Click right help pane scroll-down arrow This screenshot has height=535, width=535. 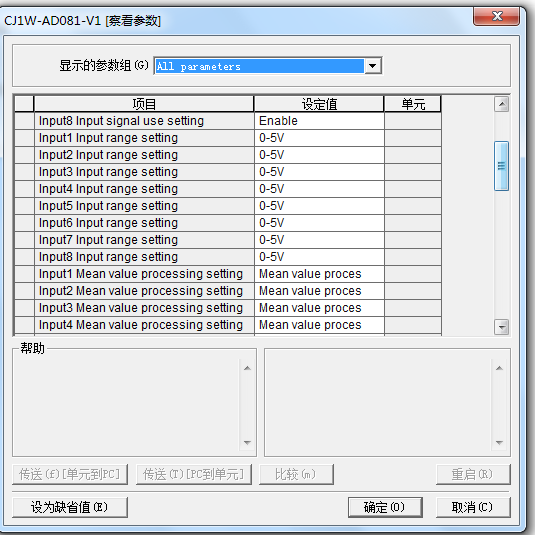500,443
